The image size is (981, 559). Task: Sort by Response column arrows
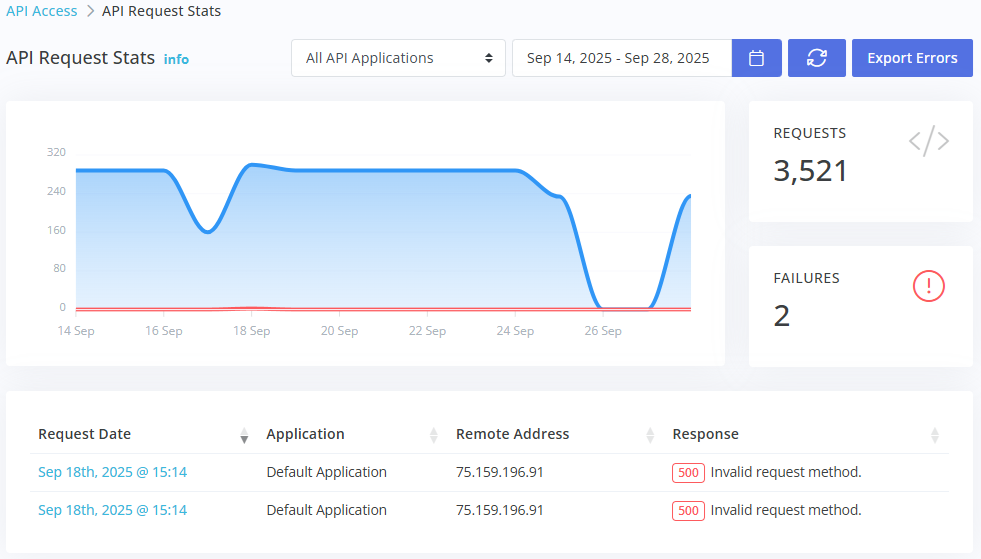point(935,435)
